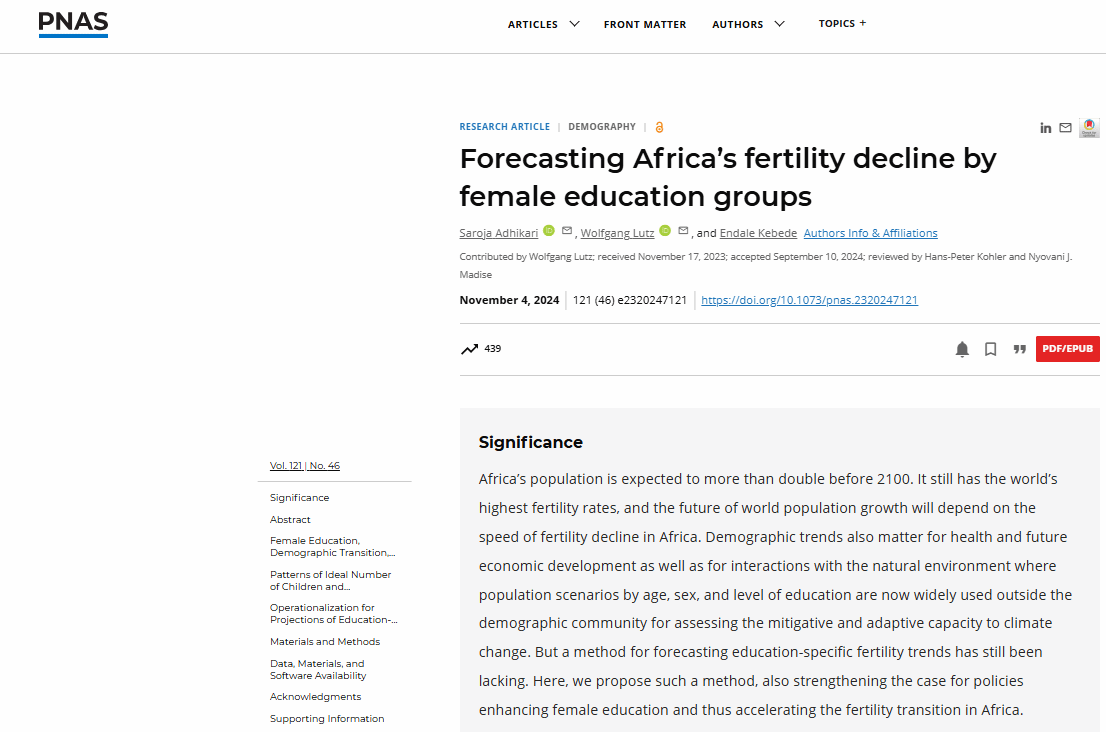Download the PDF/EPUB
Viewport: 1106px width, 732px height.
point(1067,349)
